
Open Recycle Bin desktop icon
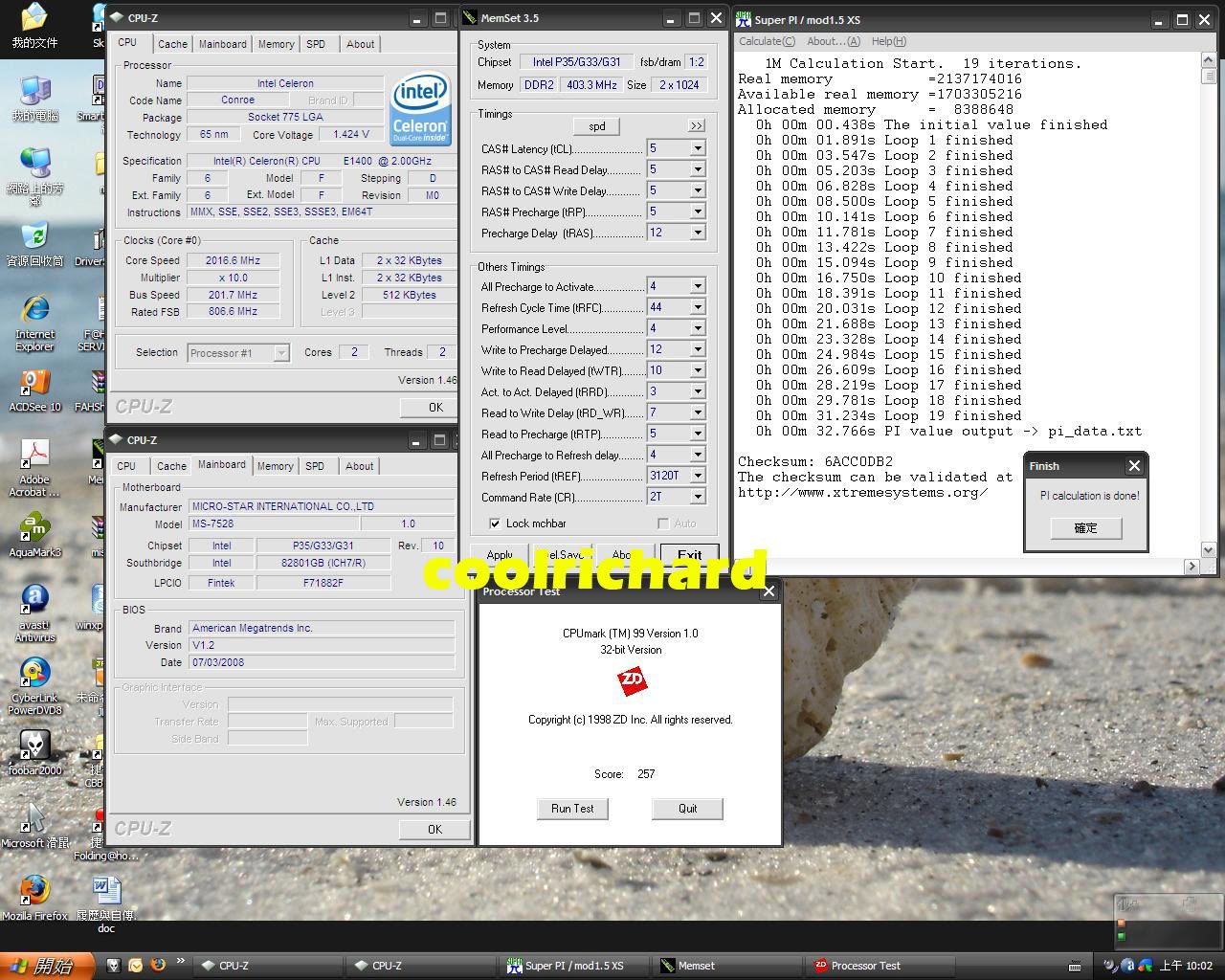[x=34, y=244]
